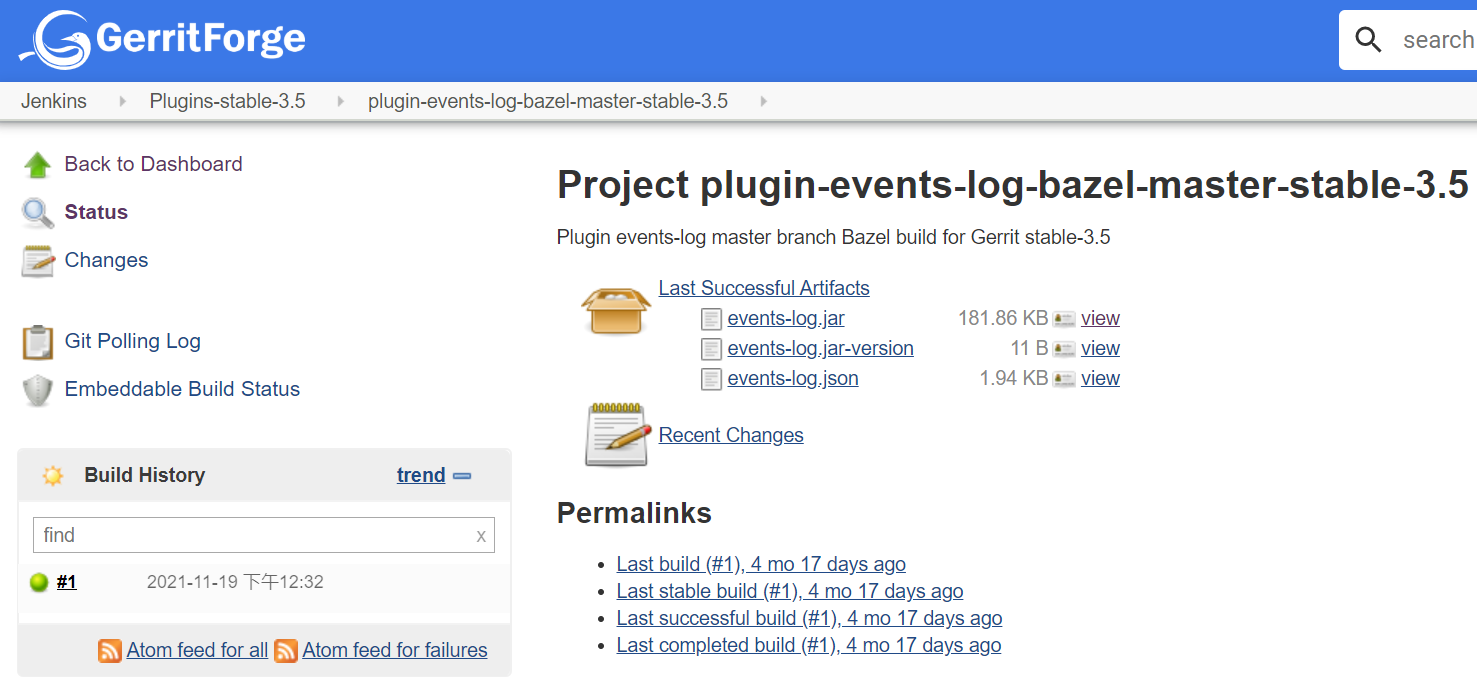Download events-log.json
1477x694 pixels.
(x=793, y=378)
